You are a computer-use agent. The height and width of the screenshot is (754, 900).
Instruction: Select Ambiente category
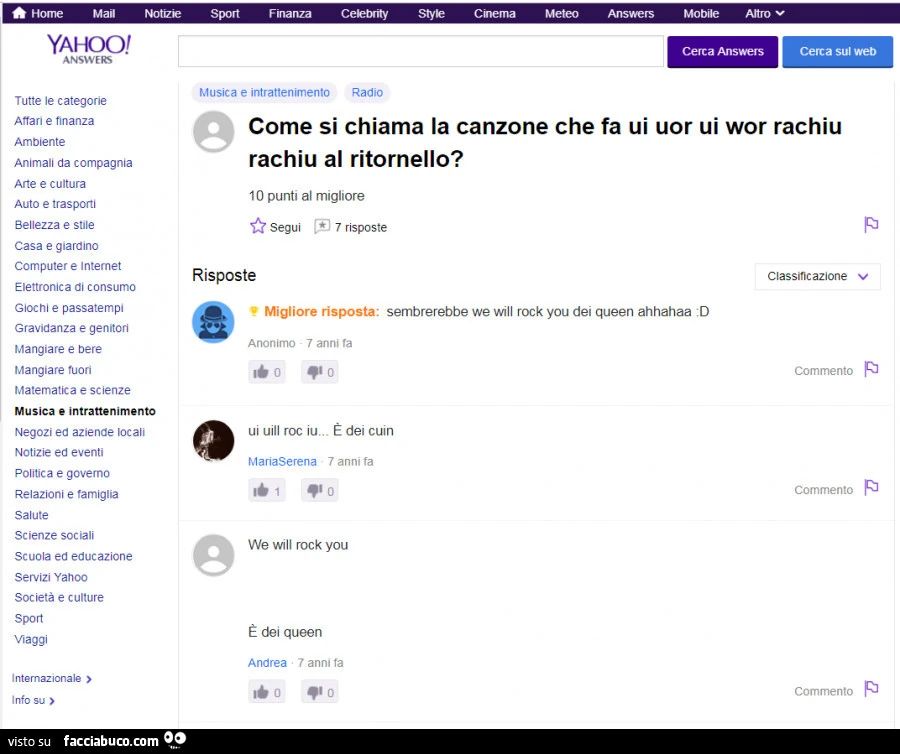pyautogui.click(x=40, y=142)
